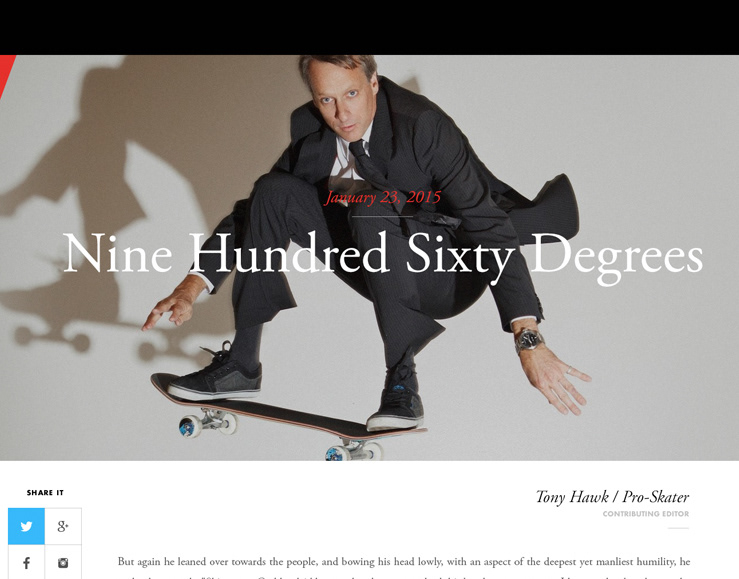
Task: Share the article on Twitter
Action: point(26,526)
